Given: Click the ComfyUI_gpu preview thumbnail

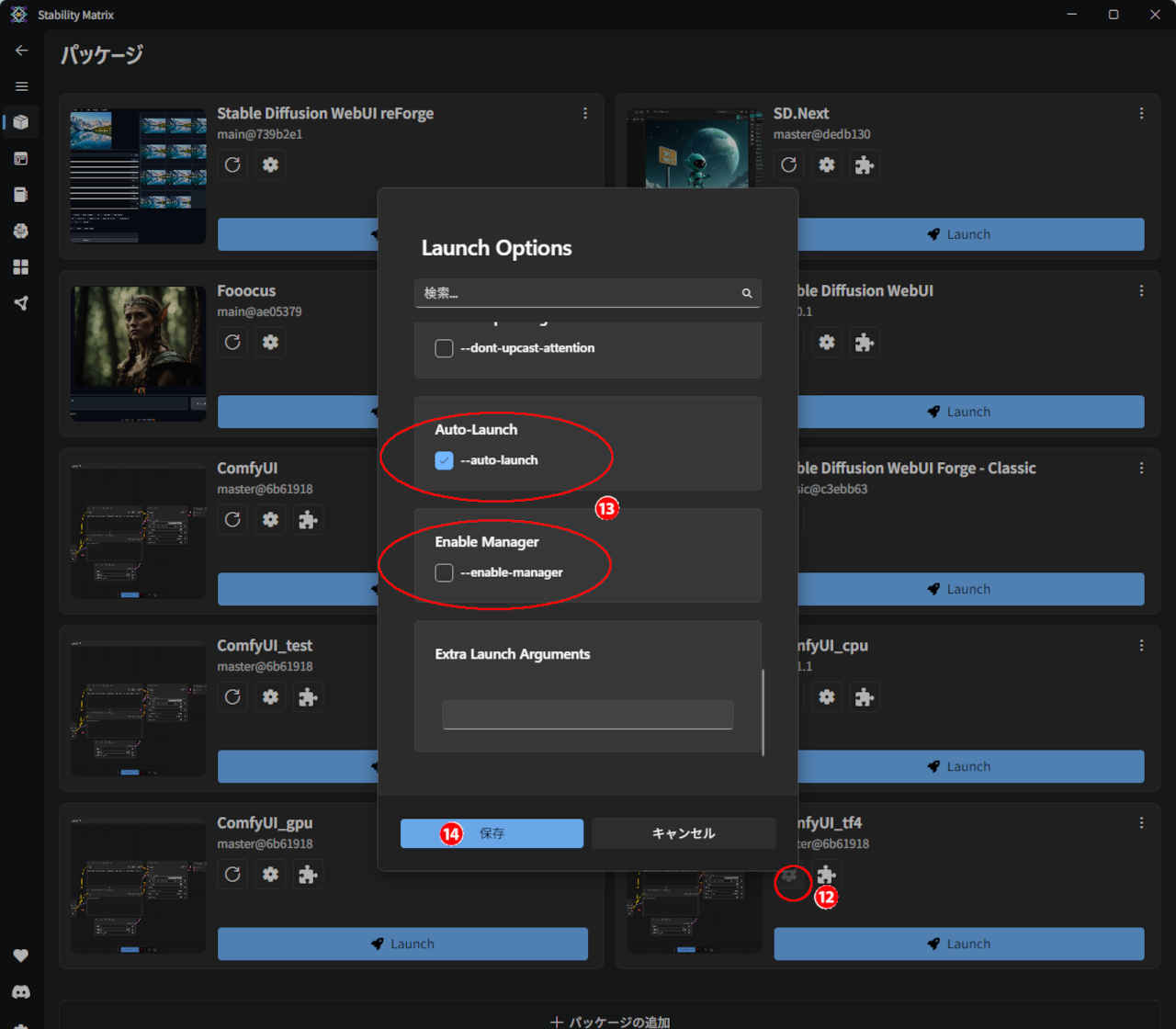Looking at the screenshot, I should (x=138, y=886).
